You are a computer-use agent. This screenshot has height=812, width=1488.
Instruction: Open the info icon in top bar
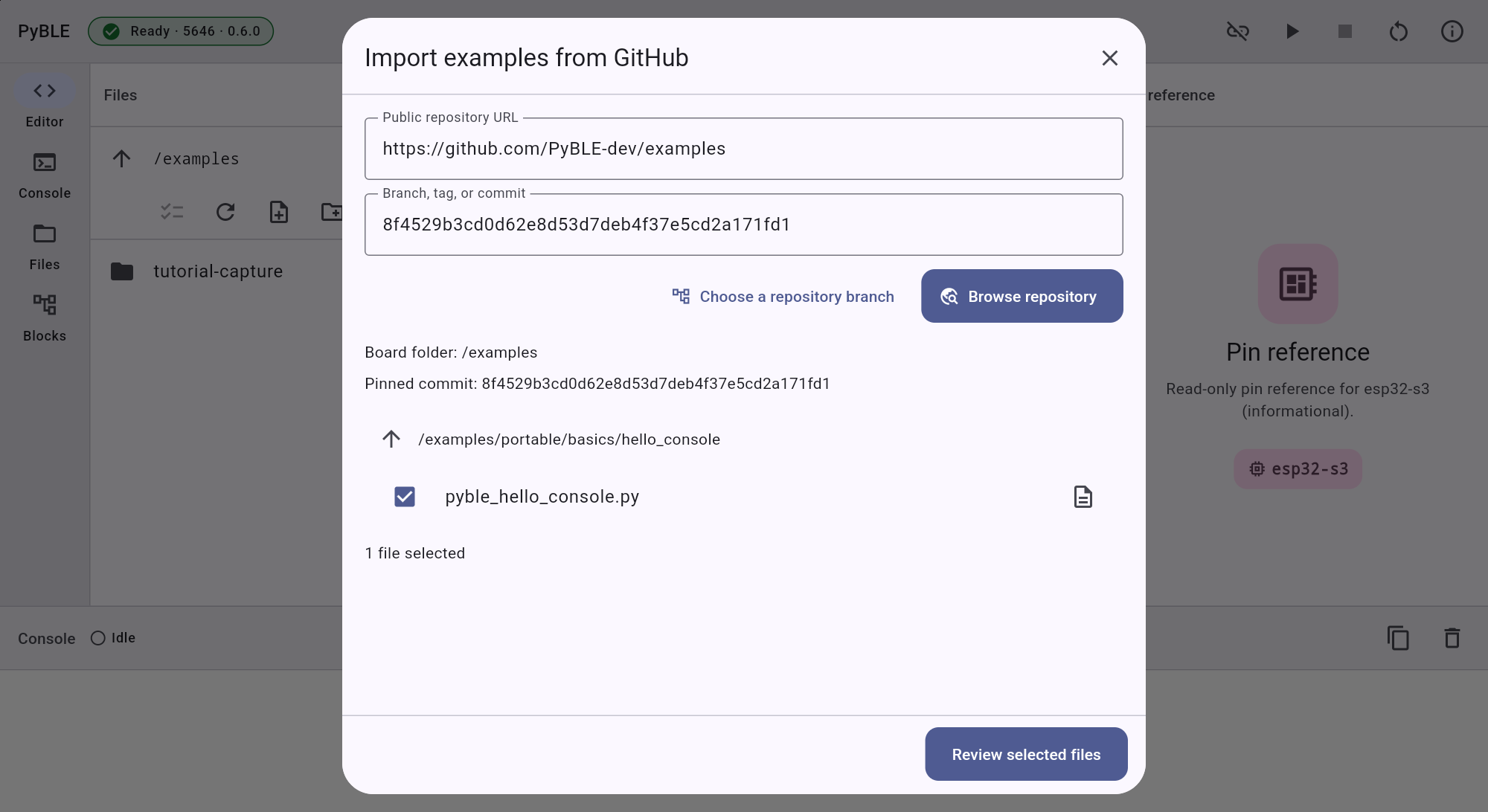tap(1452, 31)
